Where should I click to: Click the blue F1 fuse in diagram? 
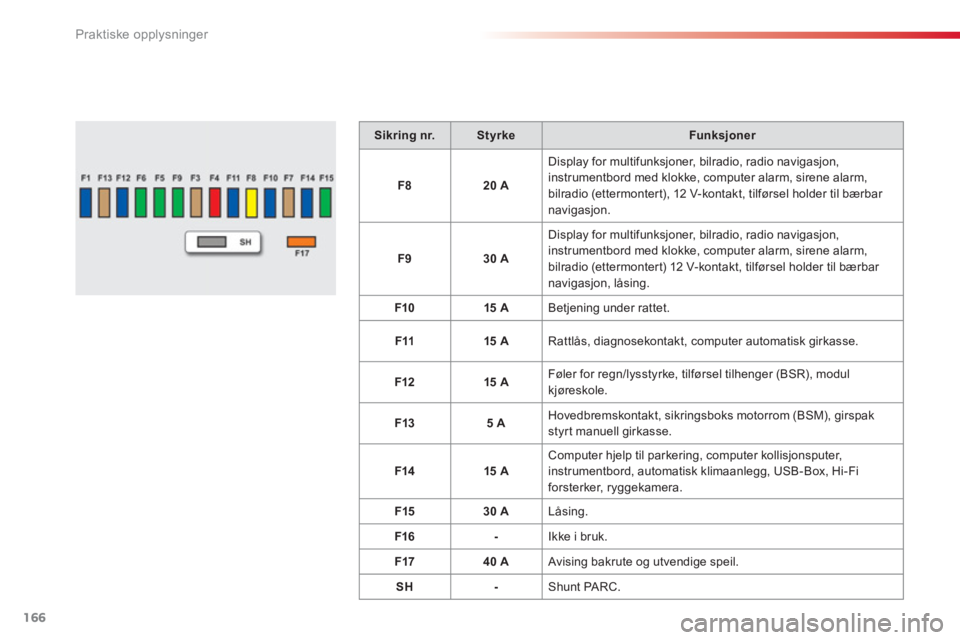[86, 203]
